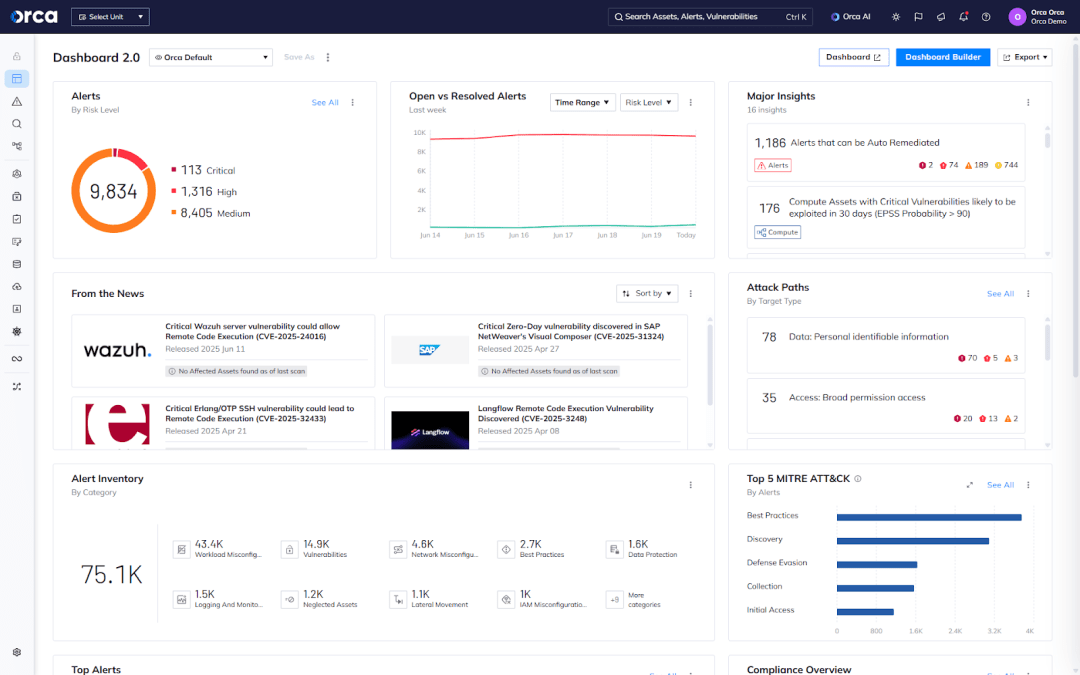
Task: Click the sidebar database cylinder icon
Action: (x=17, y=264)
